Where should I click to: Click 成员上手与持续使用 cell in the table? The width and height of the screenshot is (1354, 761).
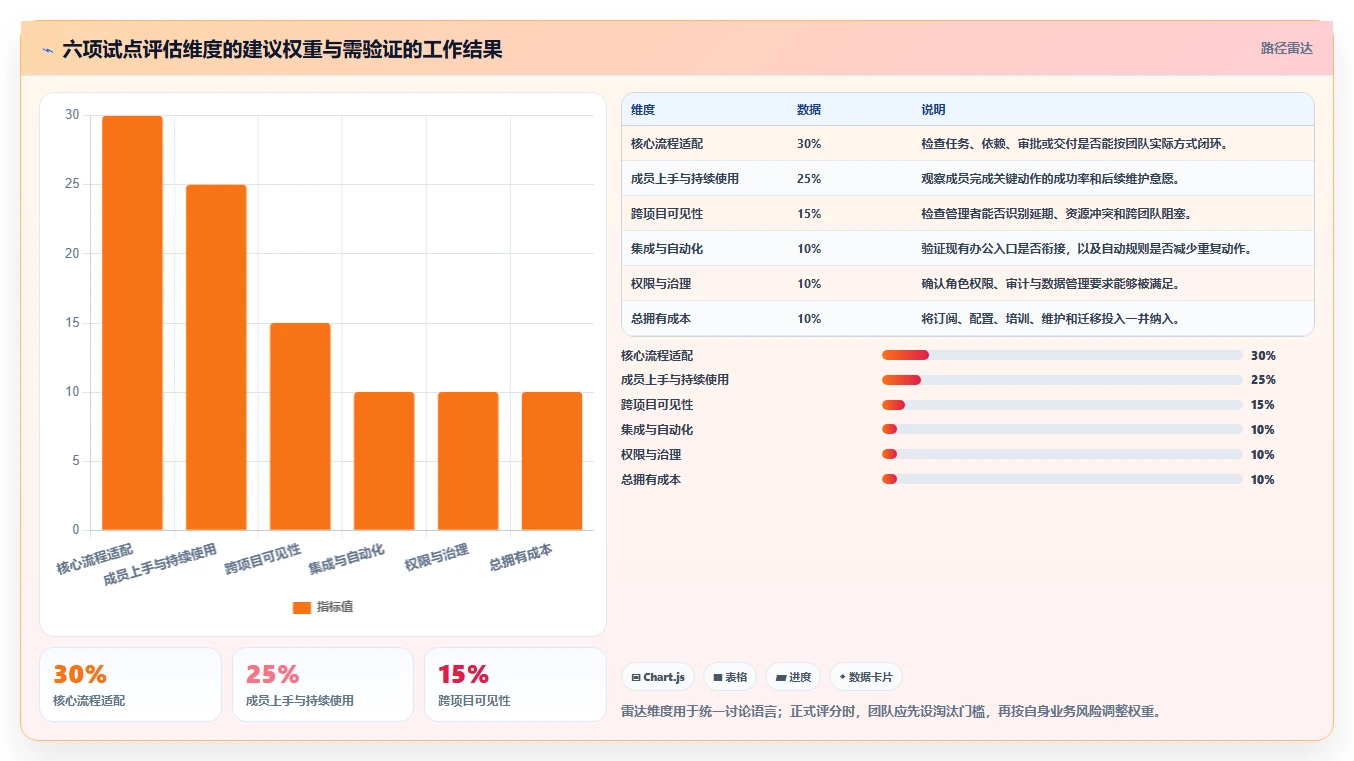pyautogui.click(x=685, y=179)
